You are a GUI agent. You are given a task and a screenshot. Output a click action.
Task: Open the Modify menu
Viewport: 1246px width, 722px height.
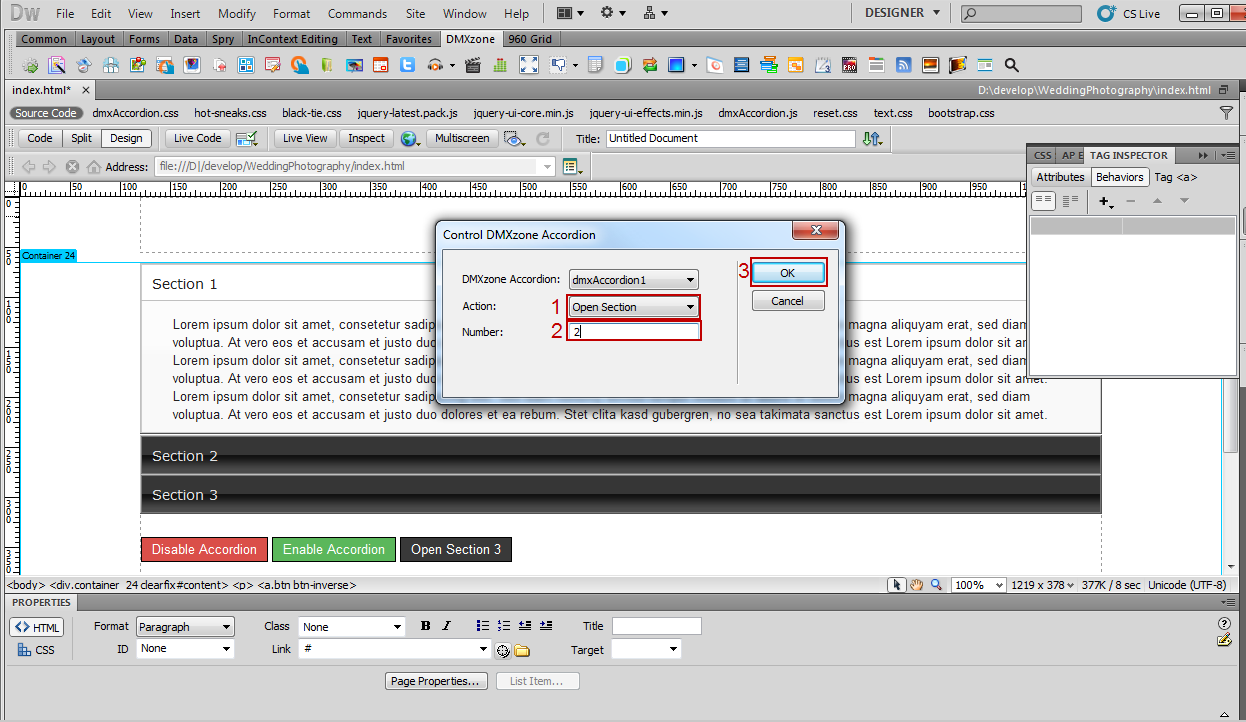237,14
